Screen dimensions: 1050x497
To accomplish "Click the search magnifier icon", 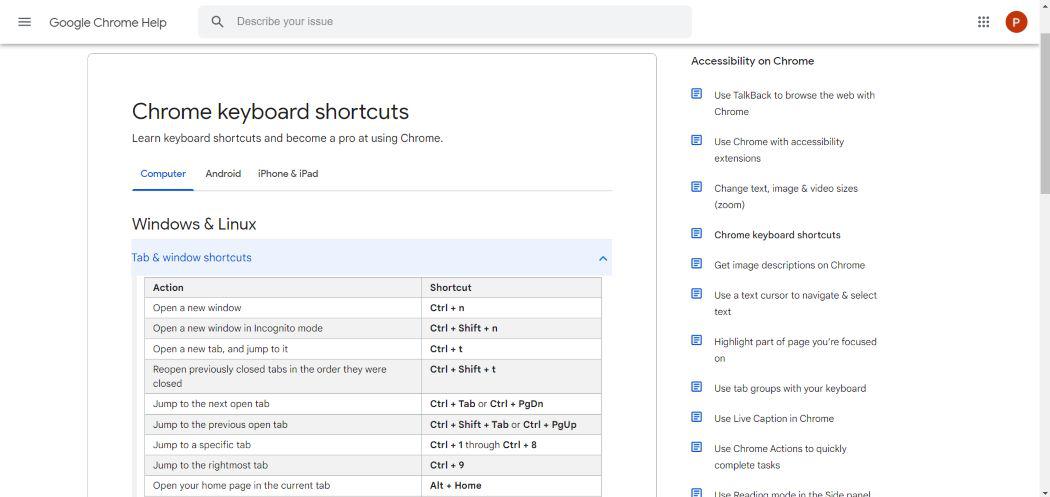I will 217,22.
